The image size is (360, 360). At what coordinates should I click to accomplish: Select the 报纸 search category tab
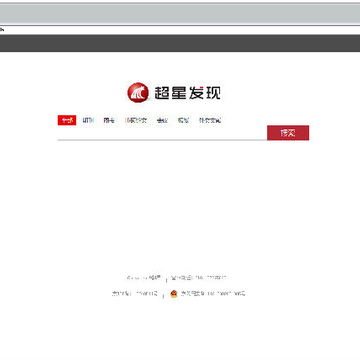click(x=183, y=120)
